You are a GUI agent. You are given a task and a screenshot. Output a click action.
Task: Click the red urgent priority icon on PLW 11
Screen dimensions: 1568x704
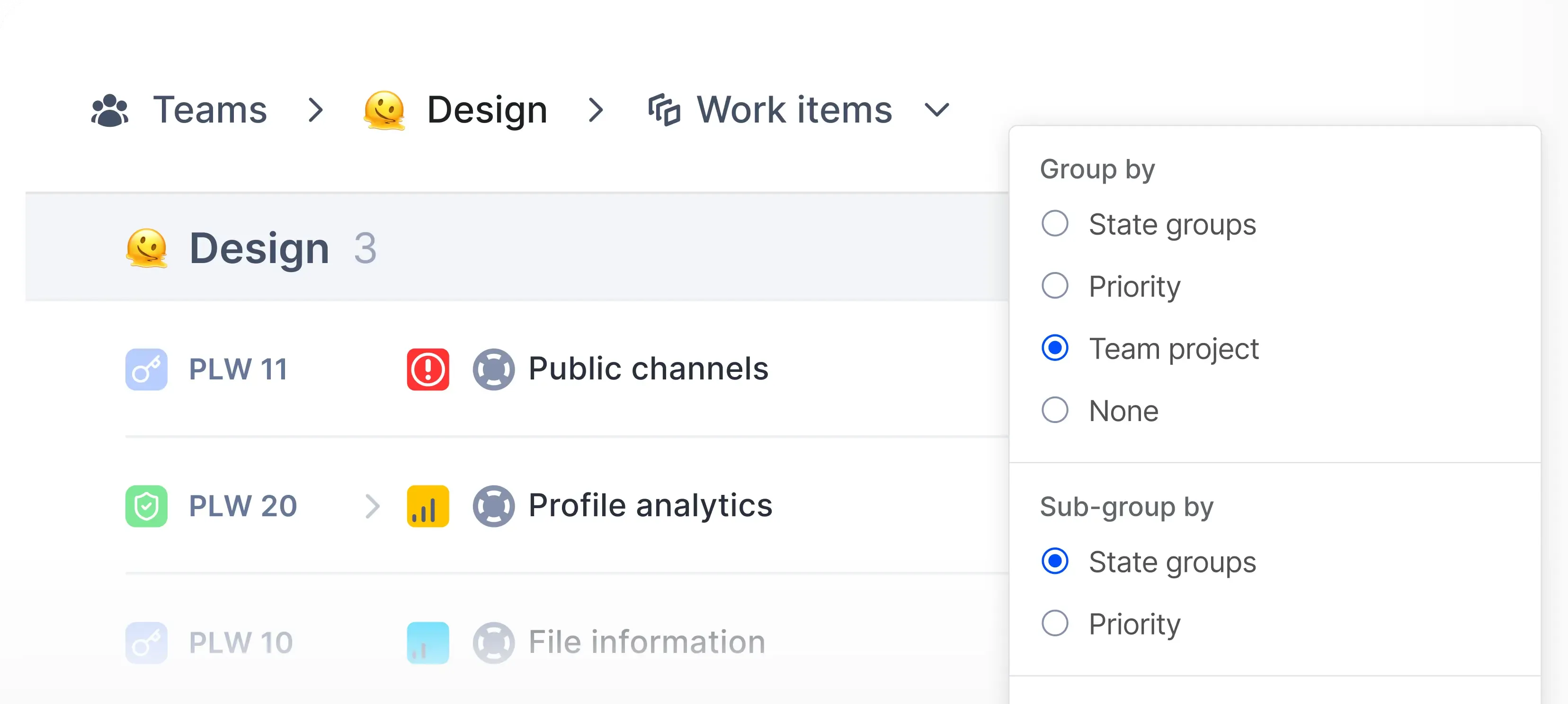[428, 370]
